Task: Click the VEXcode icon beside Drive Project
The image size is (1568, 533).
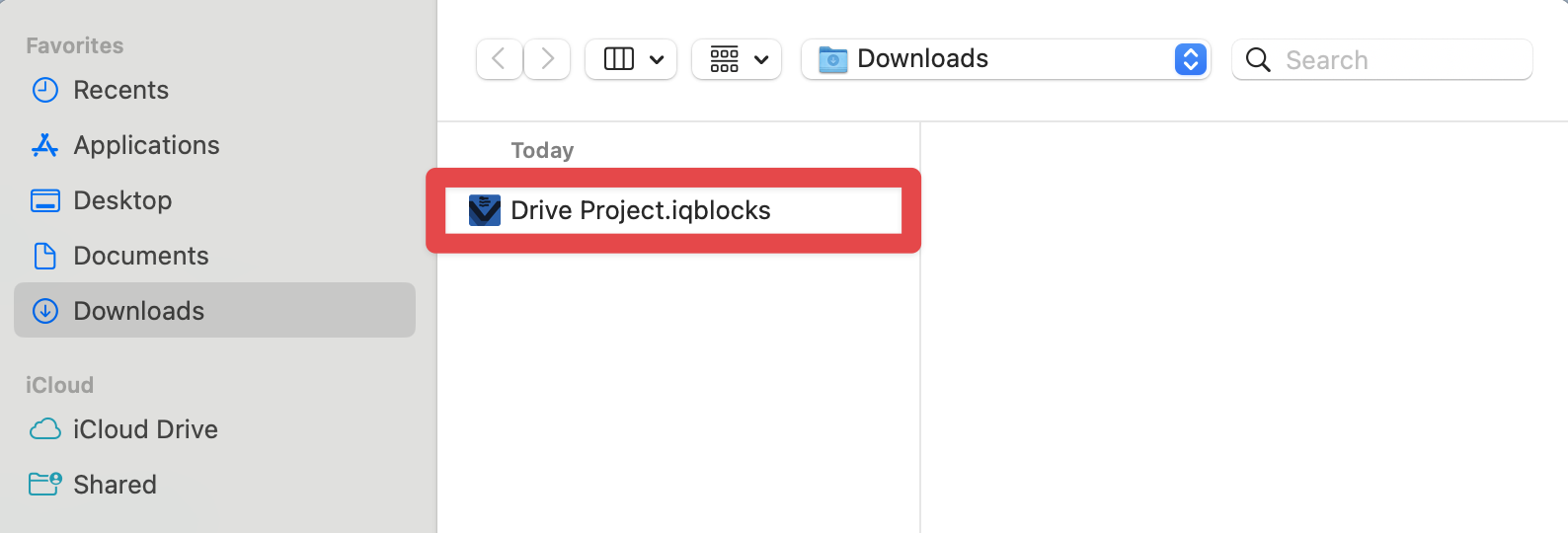Action: point(484,210)
